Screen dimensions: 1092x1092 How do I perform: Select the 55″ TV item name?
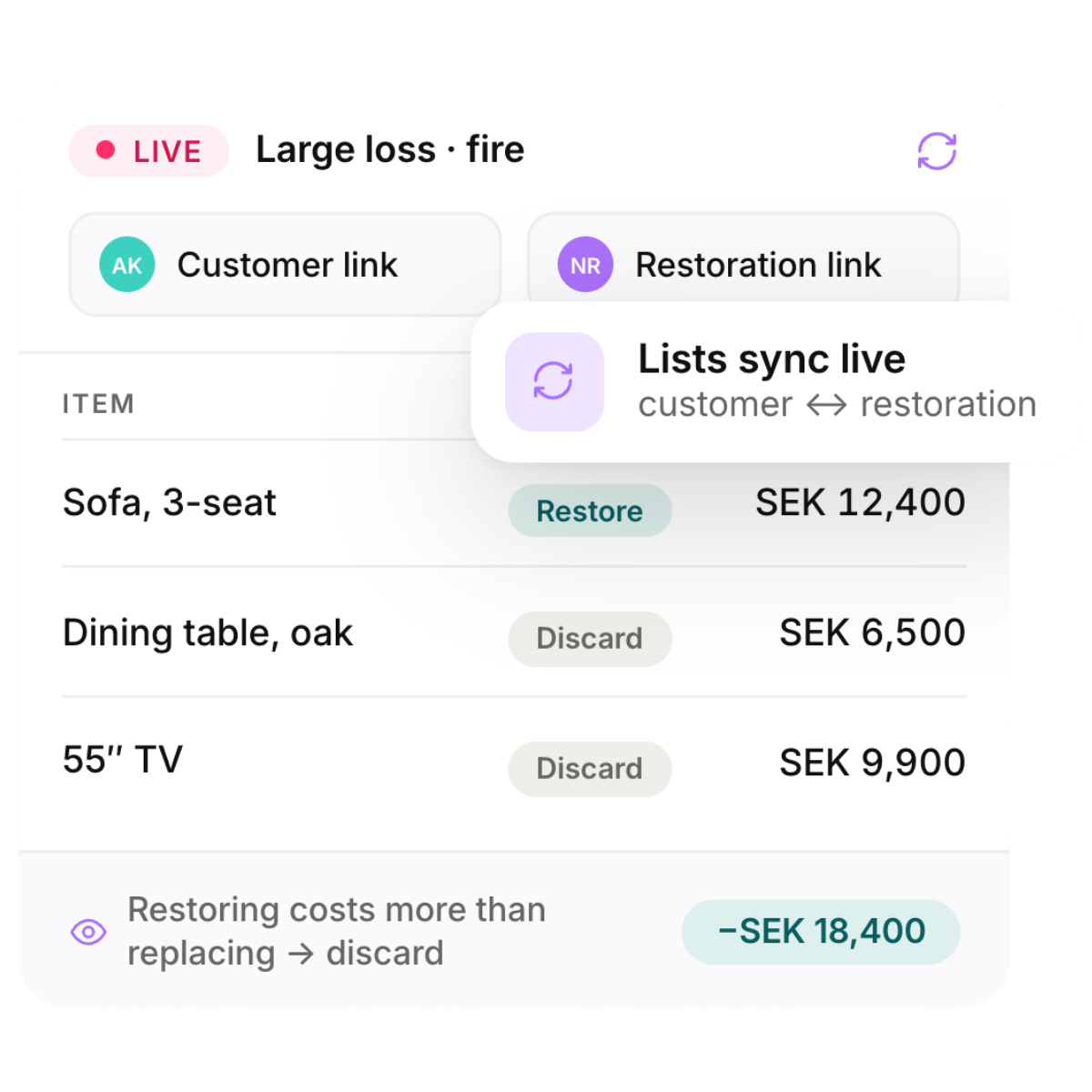point(123,760)
